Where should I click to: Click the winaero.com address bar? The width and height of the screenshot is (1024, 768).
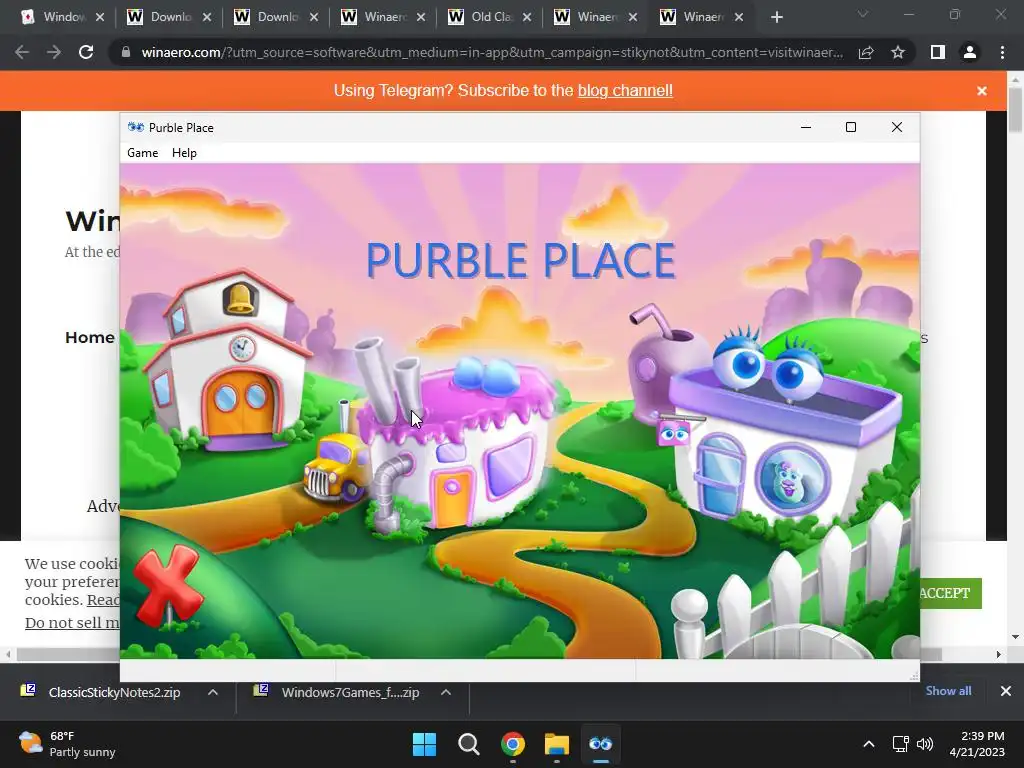pos(491,52)
